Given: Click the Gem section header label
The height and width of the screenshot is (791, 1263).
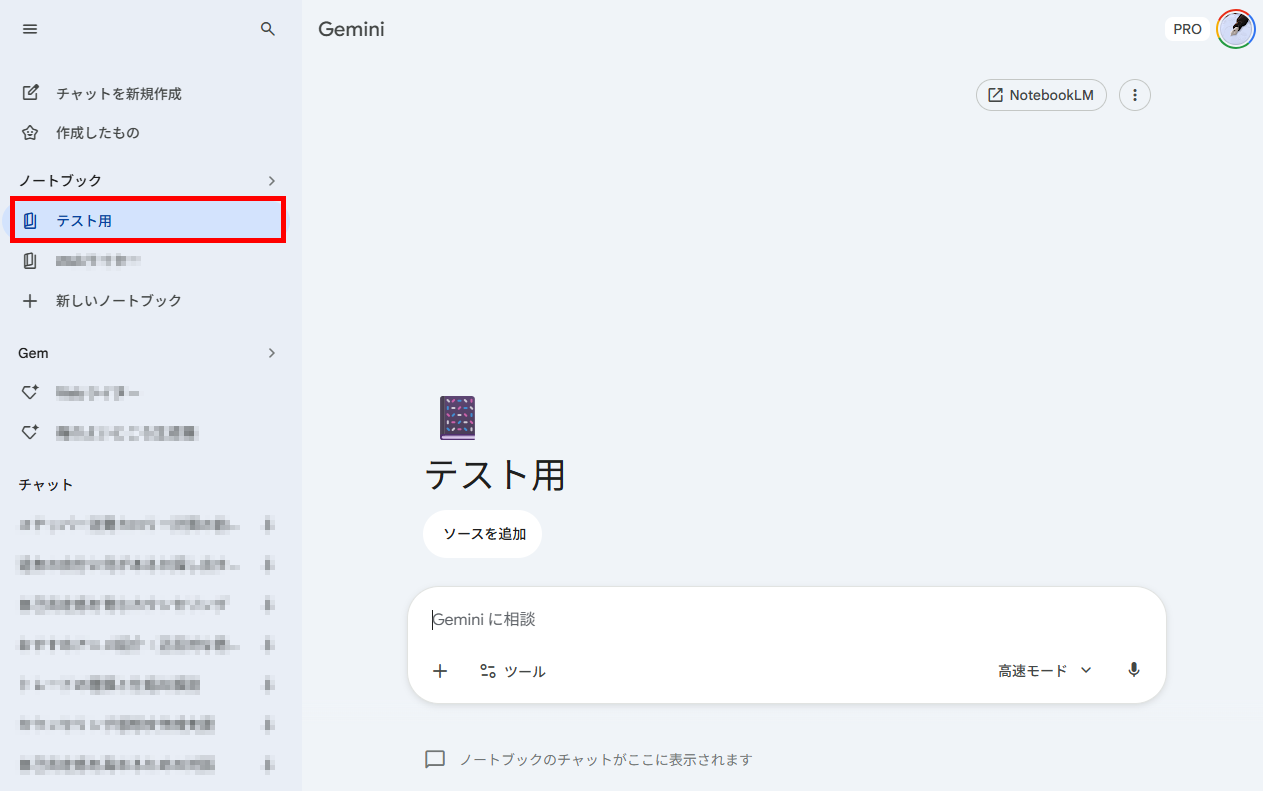Looking at the screenshot, I should point(34,353).
